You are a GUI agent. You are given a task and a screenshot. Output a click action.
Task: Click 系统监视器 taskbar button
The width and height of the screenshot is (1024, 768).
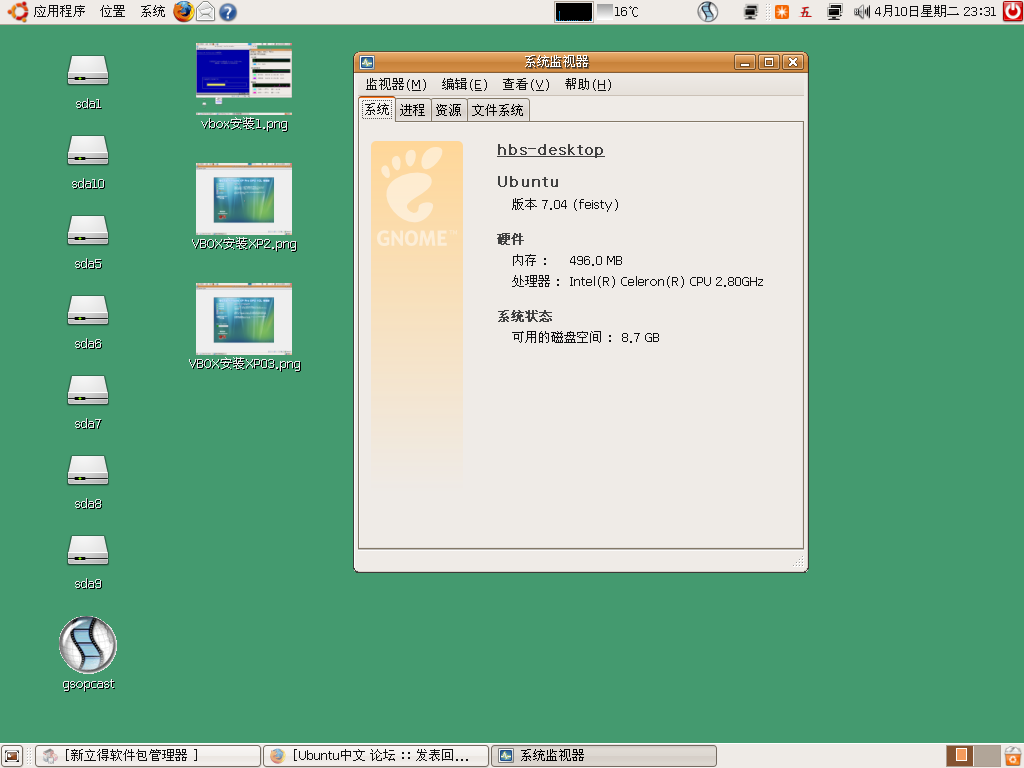click(604, 756)
